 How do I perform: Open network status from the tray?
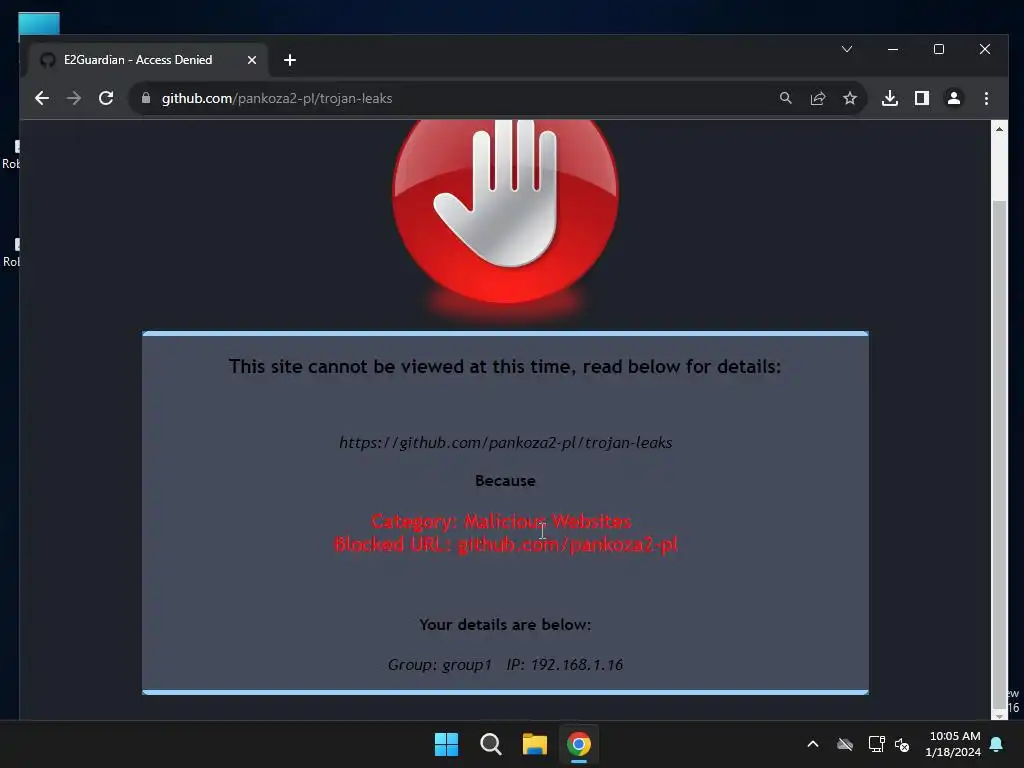point(876,744)
